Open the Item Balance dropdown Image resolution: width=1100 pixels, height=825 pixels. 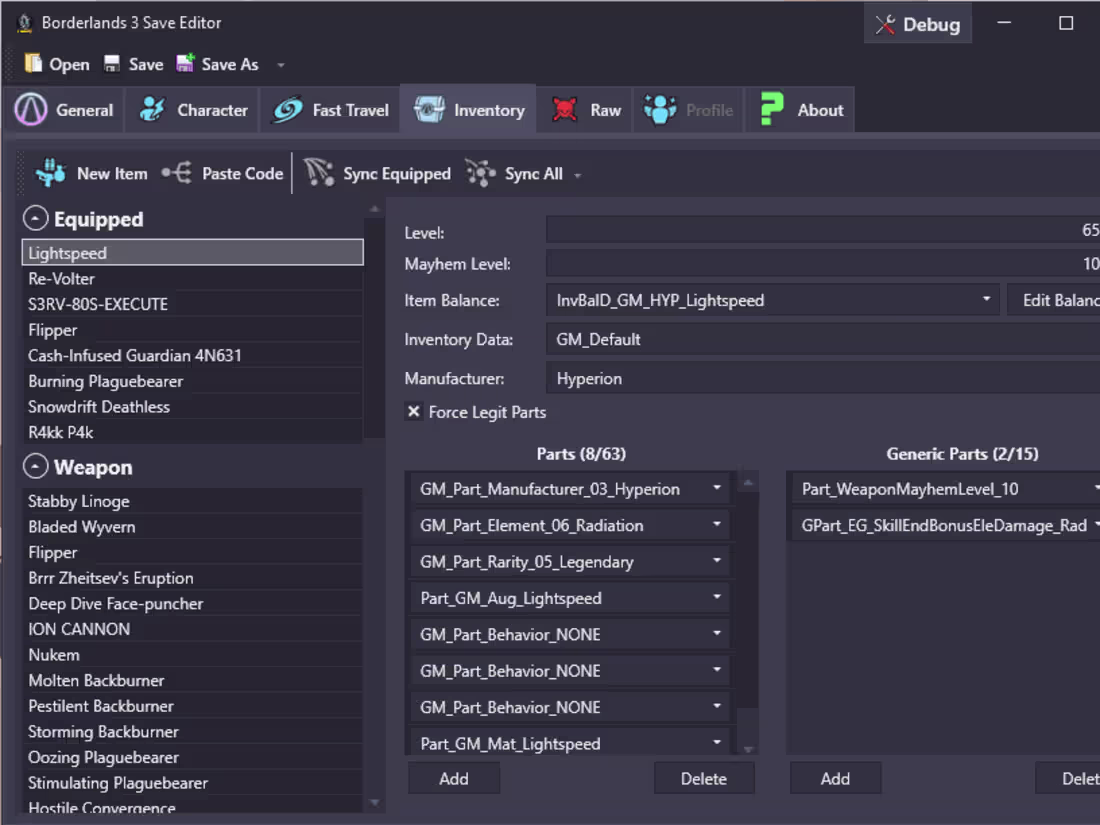[986, 300]
